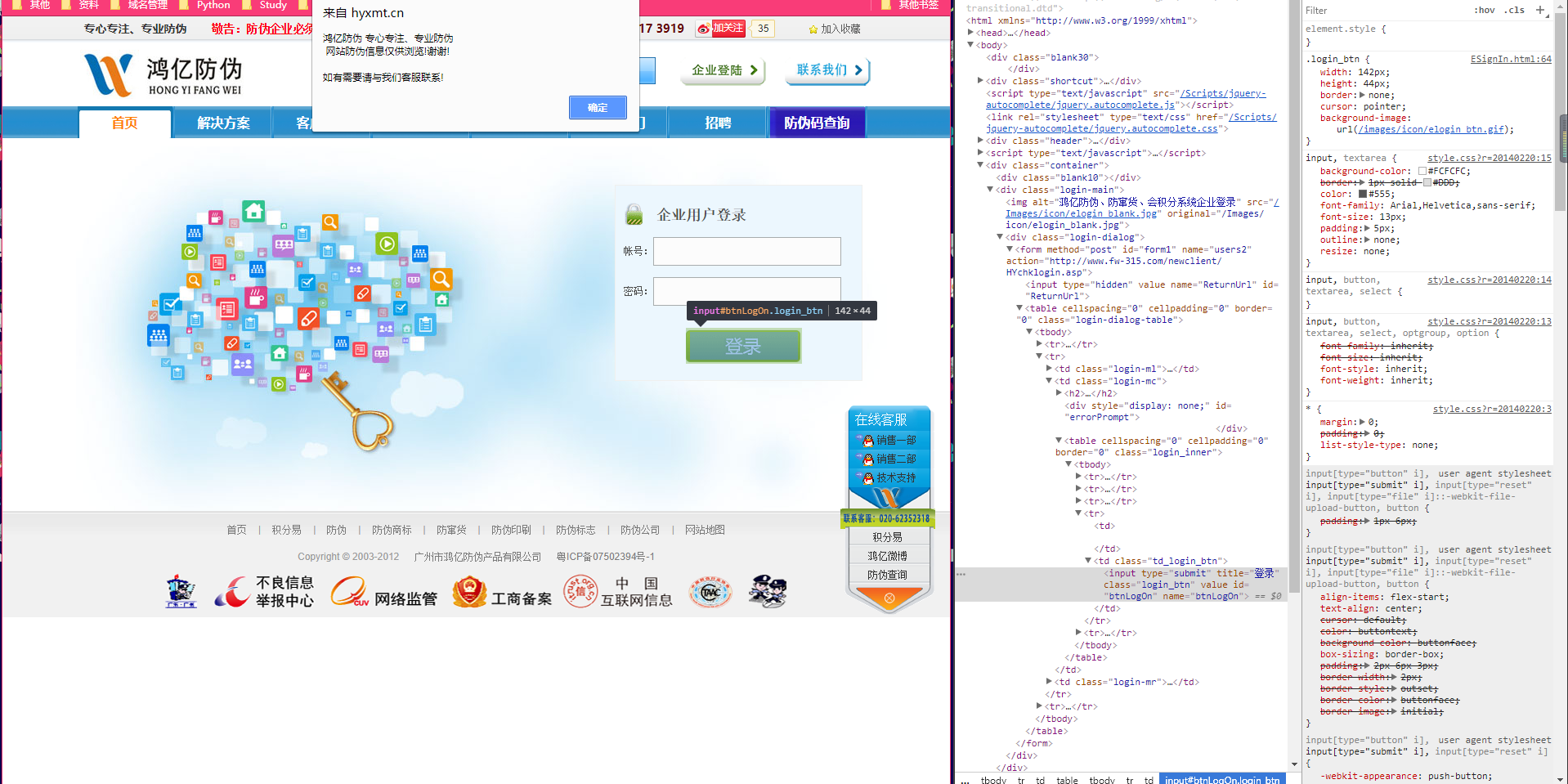The image size is (1568, 784).
Task: Click the 联系我们 button
Action: [827, 70]
